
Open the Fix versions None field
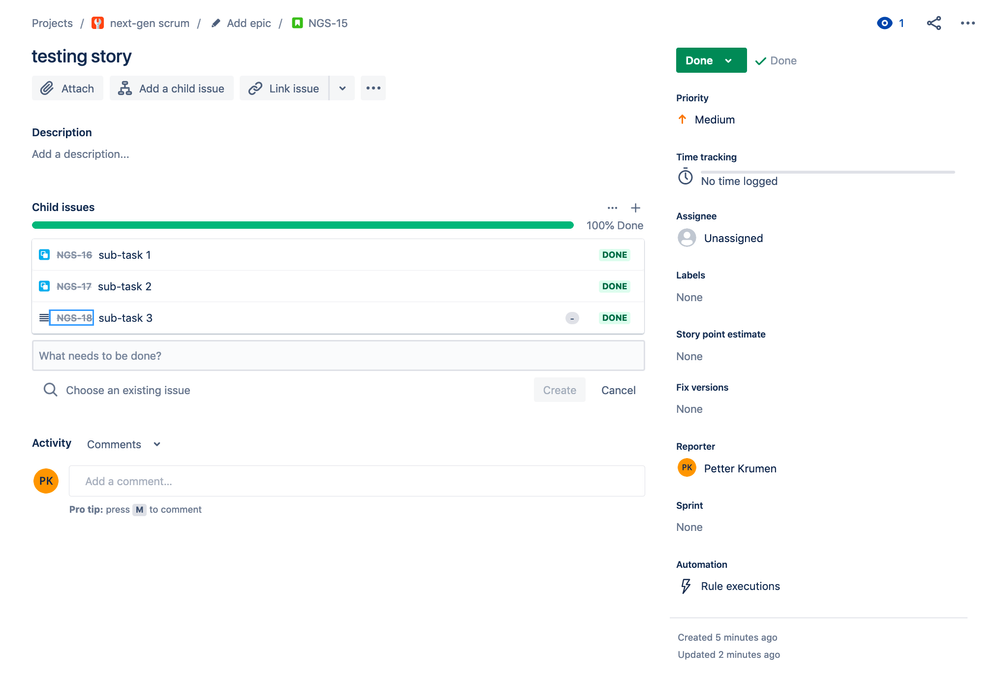point(689,410)
